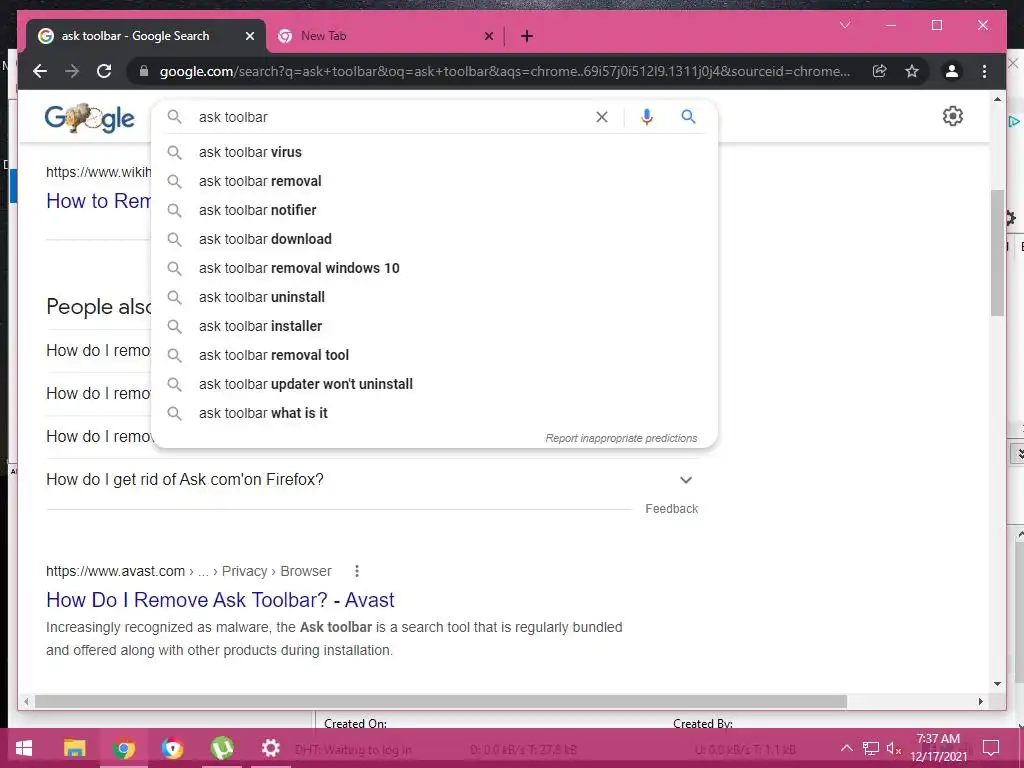Share this page icon in address bar

click(880, 71)
